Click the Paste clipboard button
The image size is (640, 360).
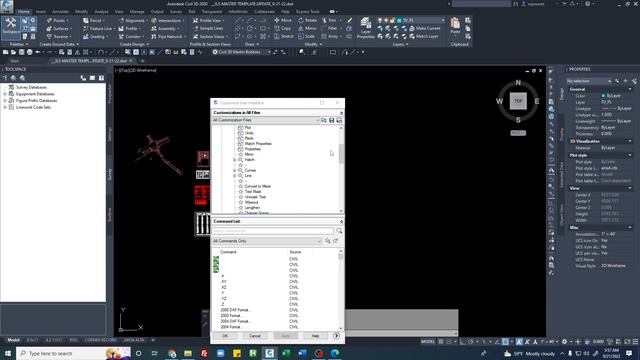455,26
